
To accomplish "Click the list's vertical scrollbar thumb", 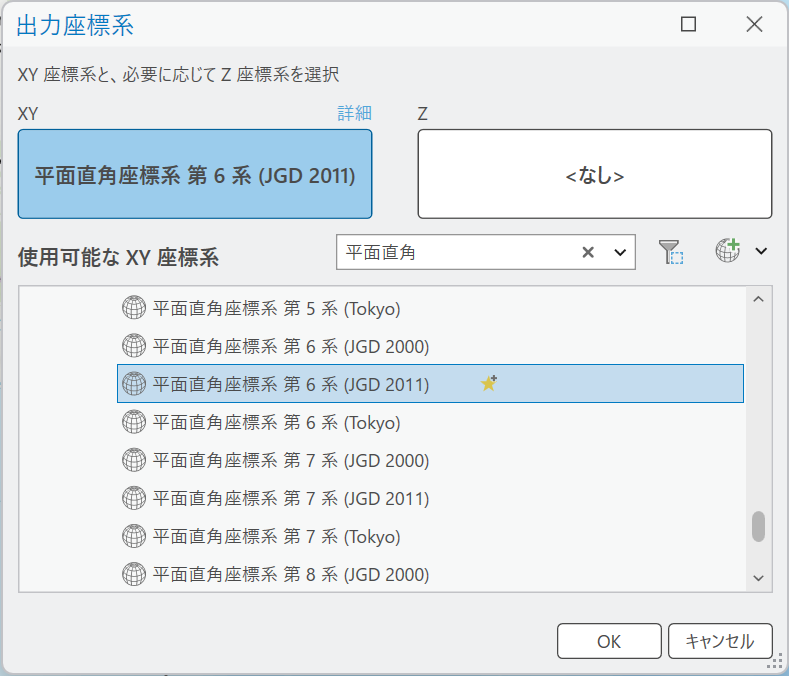I will click(758, 526).
